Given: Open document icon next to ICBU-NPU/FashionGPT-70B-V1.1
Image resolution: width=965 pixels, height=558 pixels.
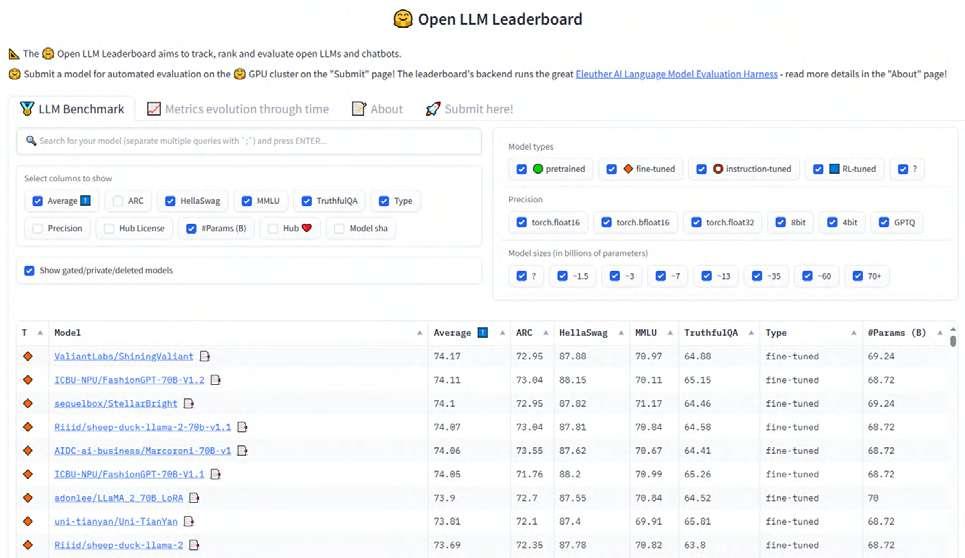Looking at the screenshot, I should [215, 474].
